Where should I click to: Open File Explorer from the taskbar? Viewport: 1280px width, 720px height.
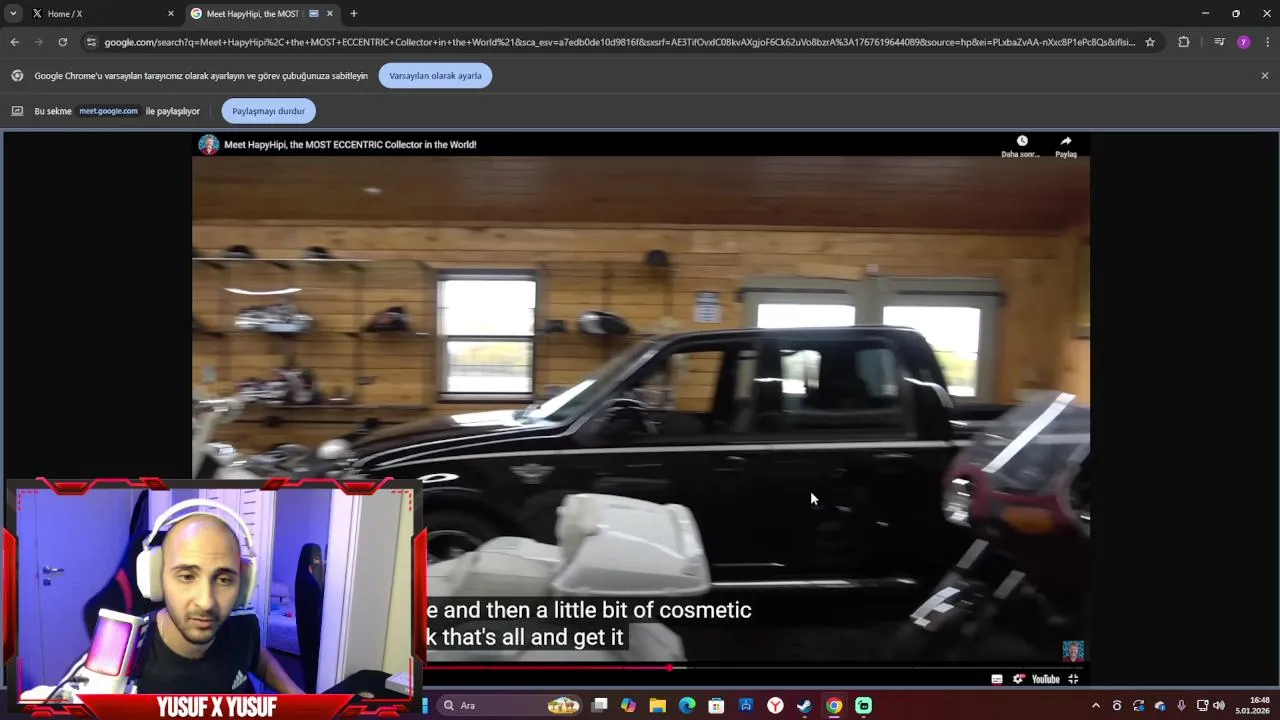click(657, 705)
